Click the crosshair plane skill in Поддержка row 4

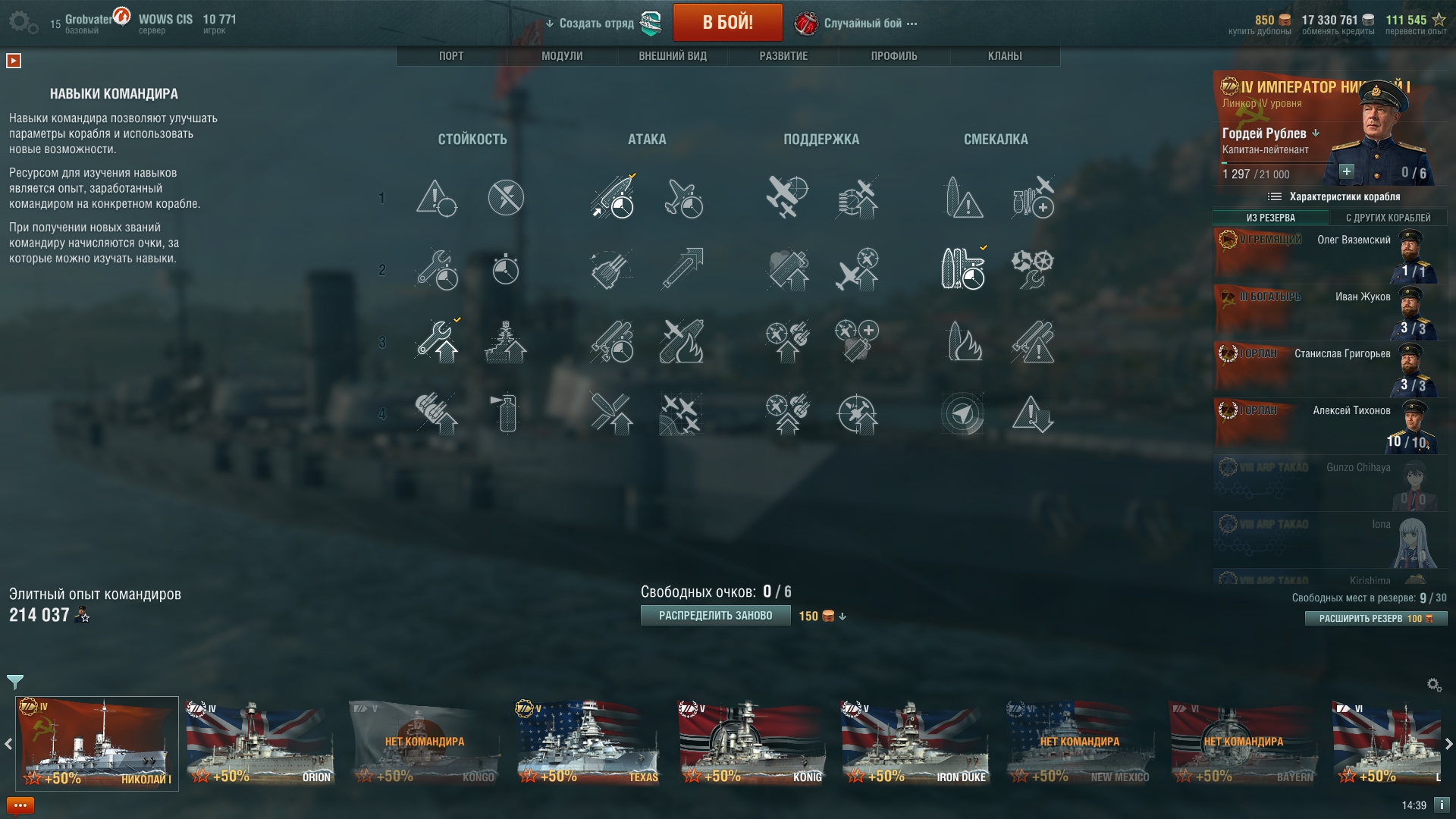click(x=857, y=414)
